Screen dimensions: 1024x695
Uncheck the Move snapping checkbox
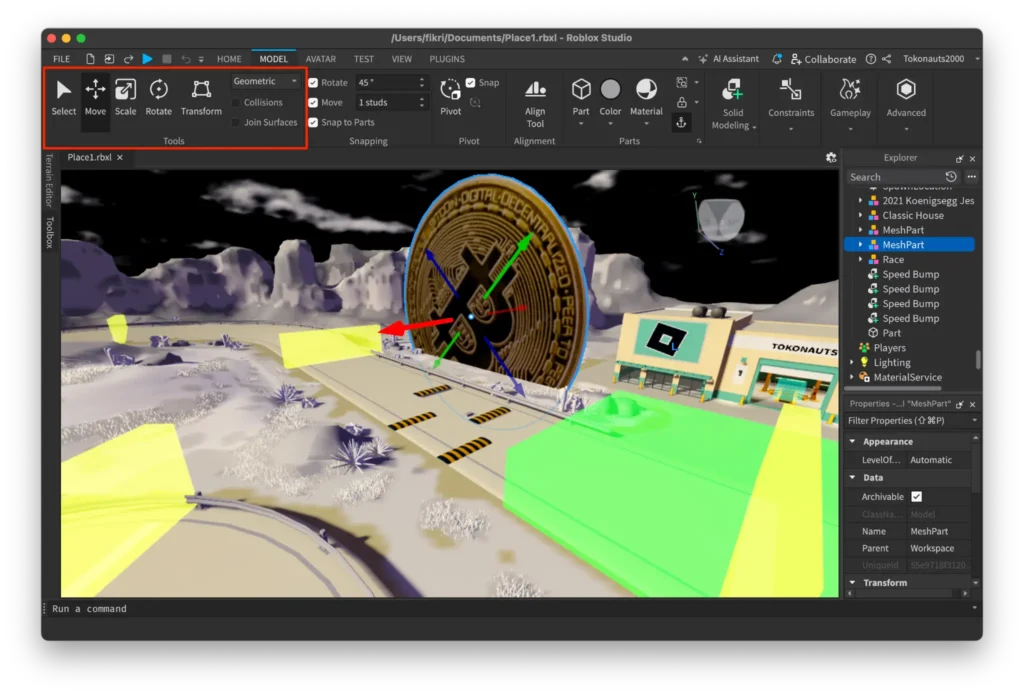[313, 103]
